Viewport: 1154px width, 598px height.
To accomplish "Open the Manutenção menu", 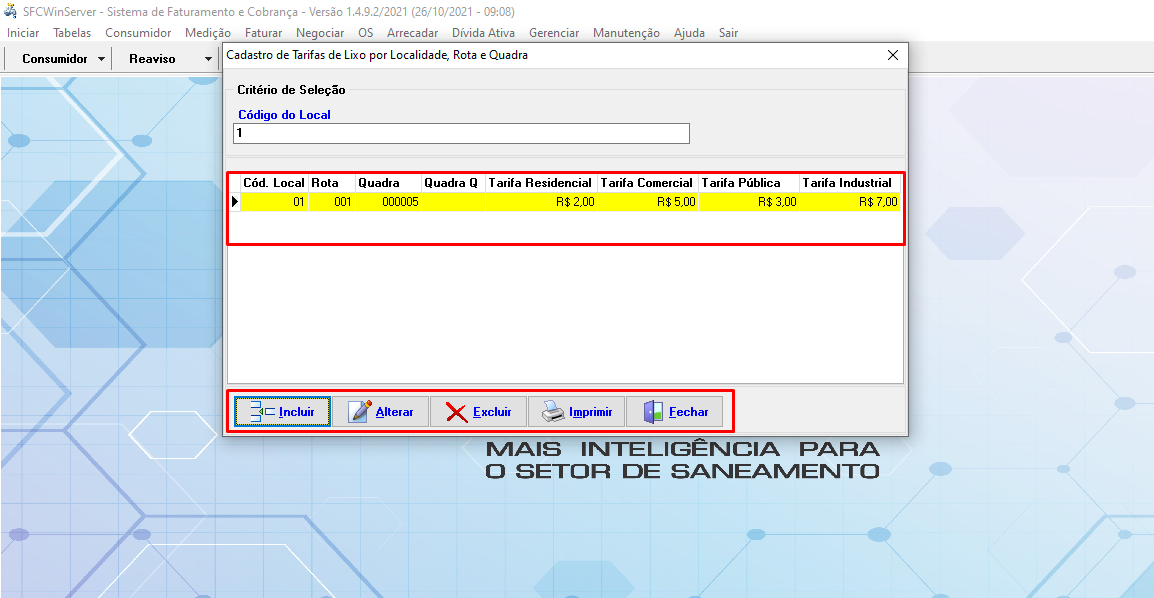I will [626, 33].
